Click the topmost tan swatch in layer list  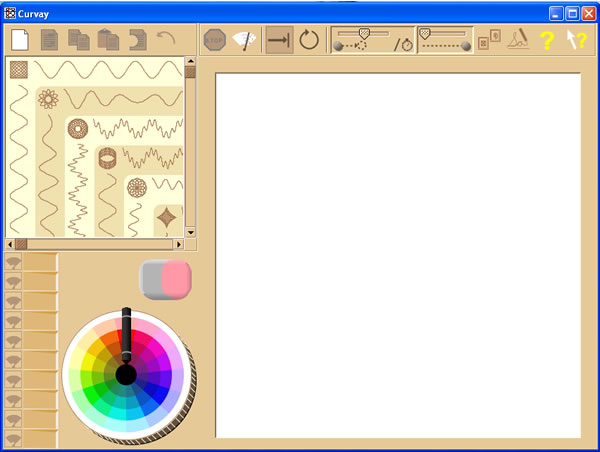pos(40,263)
